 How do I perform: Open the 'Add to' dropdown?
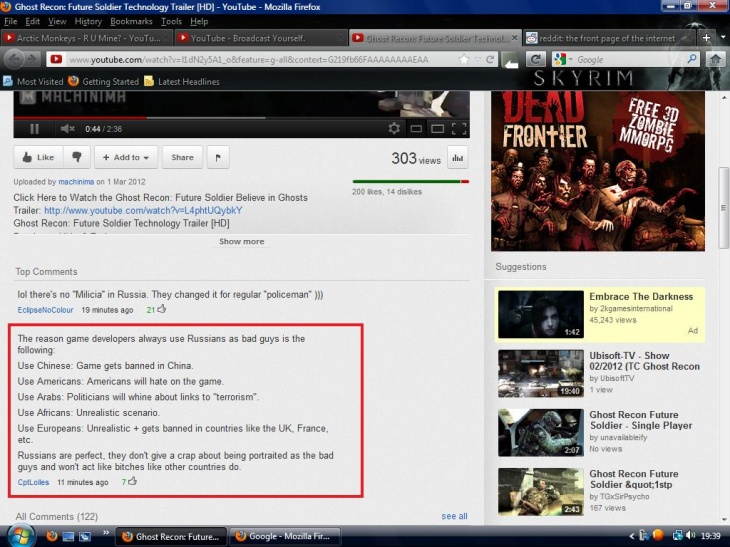tap(126, 157)
